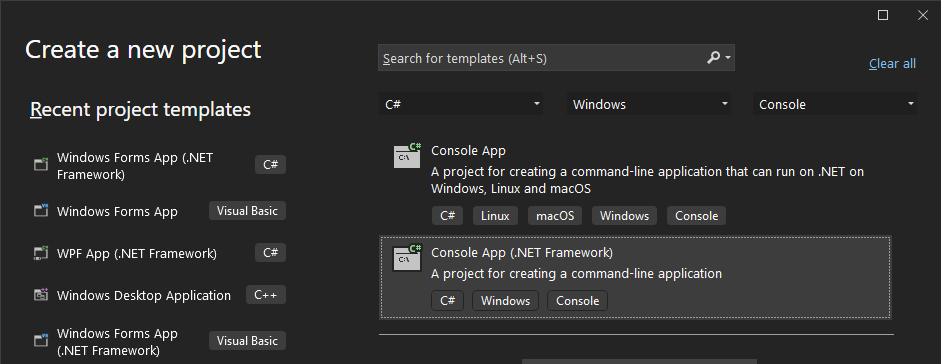Close the Create a new project dialog
This screenshot has width=941, height=364.
pos(923,15)
